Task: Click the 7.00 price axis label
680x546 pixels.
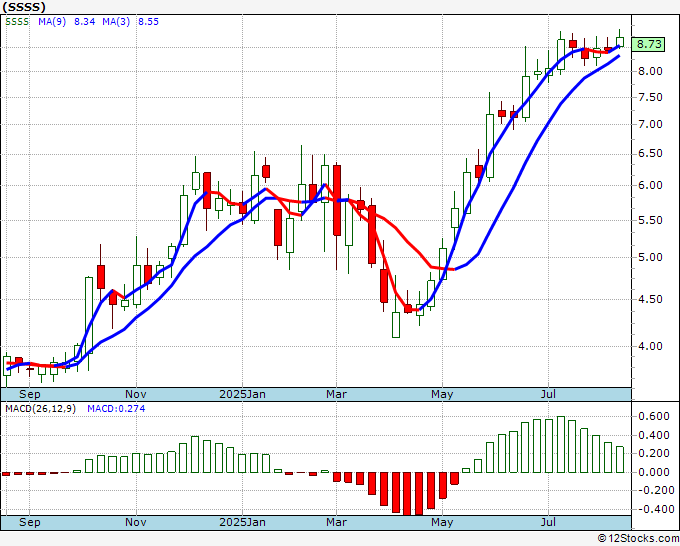Action: pyautogui.click(x=650, y=124)
